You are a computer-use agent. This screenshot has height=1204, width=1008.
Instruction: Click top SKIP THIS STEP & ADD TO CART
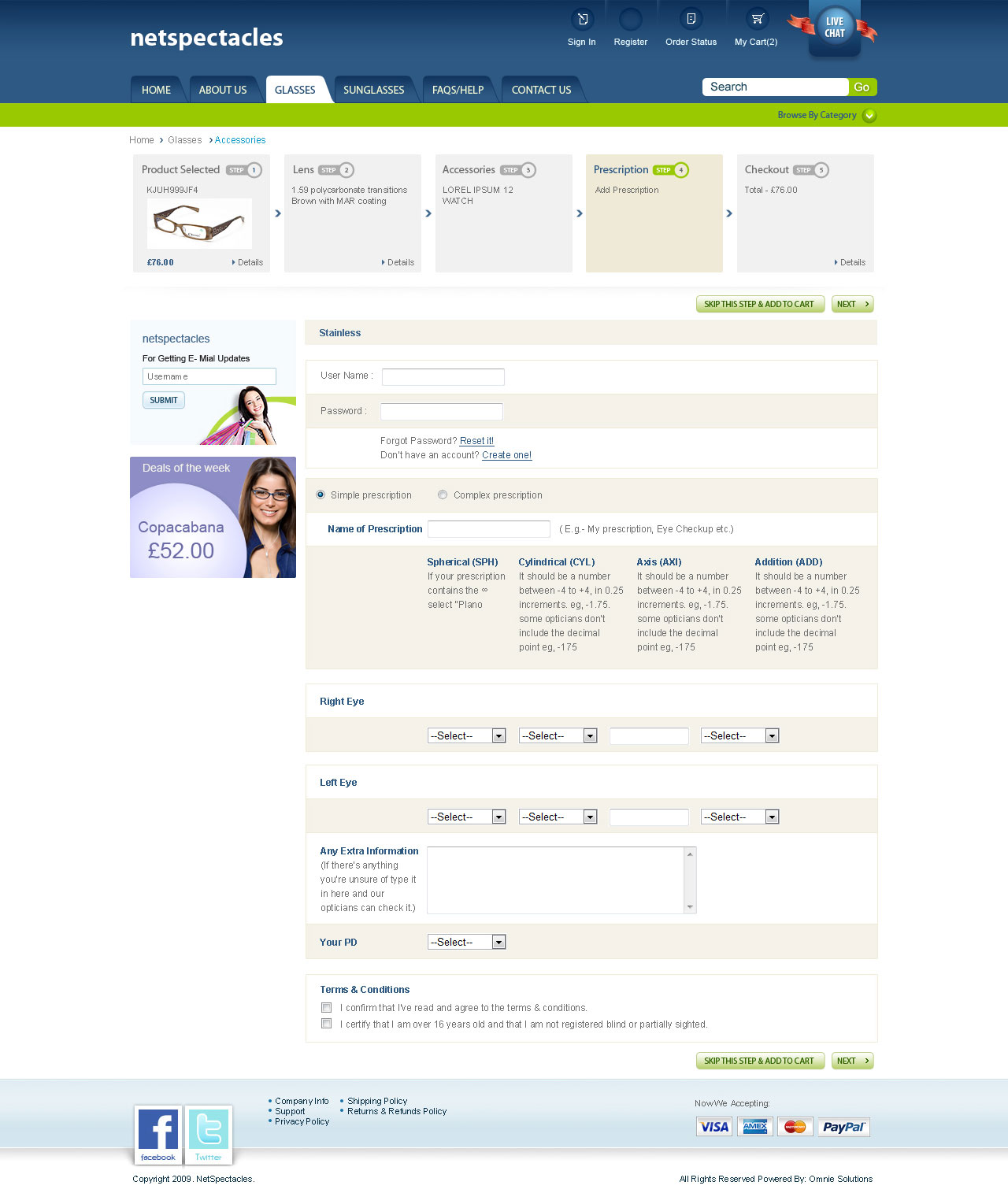coord(760,304)
